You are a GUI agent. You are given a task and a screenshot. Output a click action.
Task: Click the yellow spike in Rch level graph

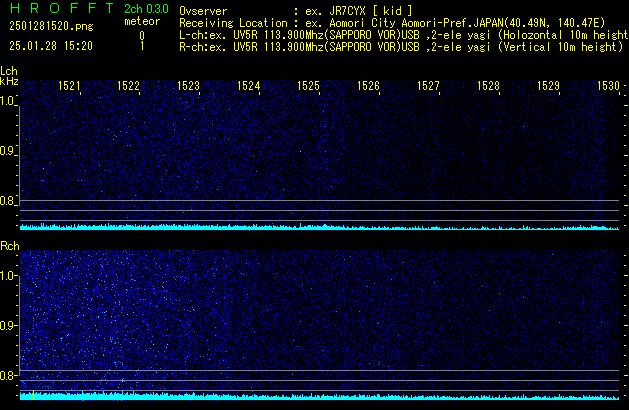(x=33, y=395)
